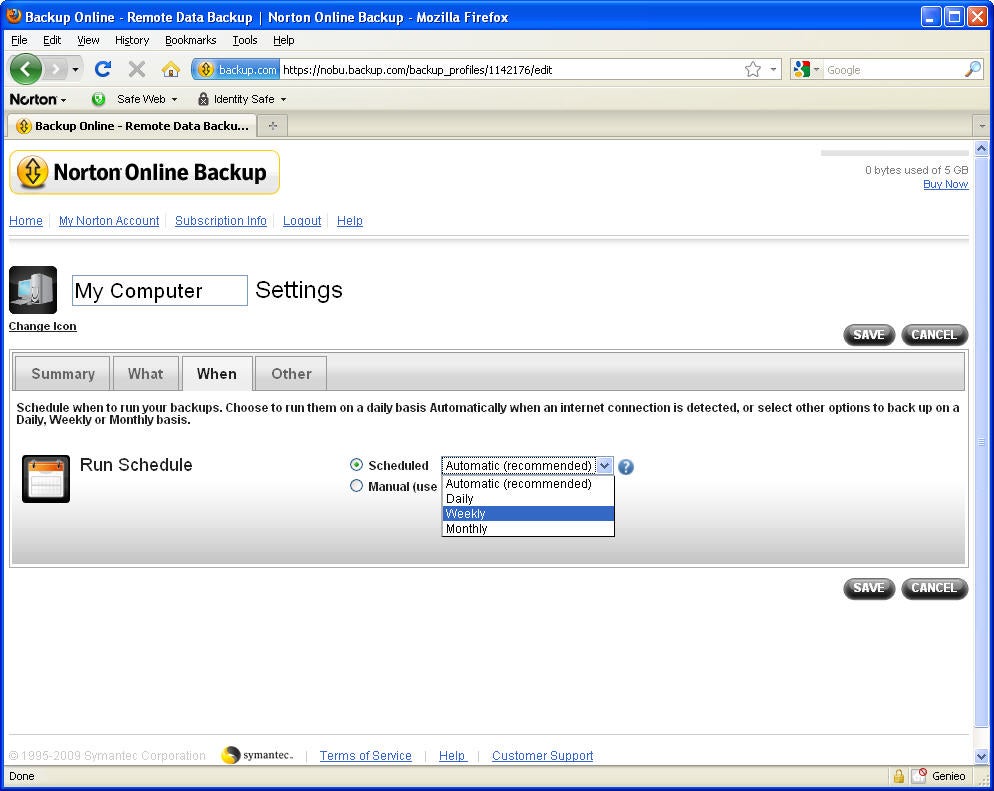Click the bottom SAVE button
Viewport: 994px width, 791px height.
click(868, 588)
